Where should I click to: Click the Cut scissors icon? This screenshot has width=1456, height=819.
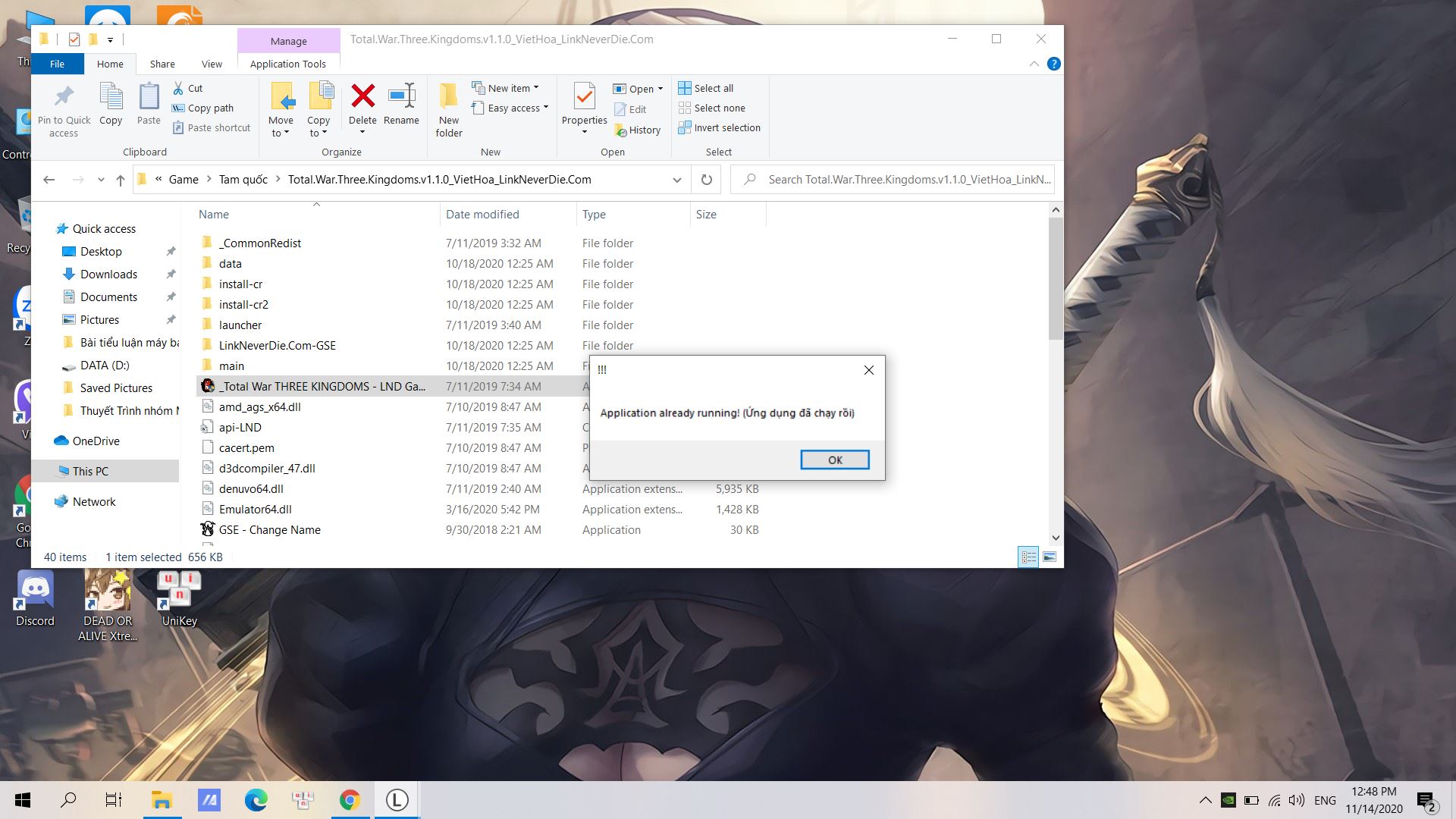tap(178, 88)
